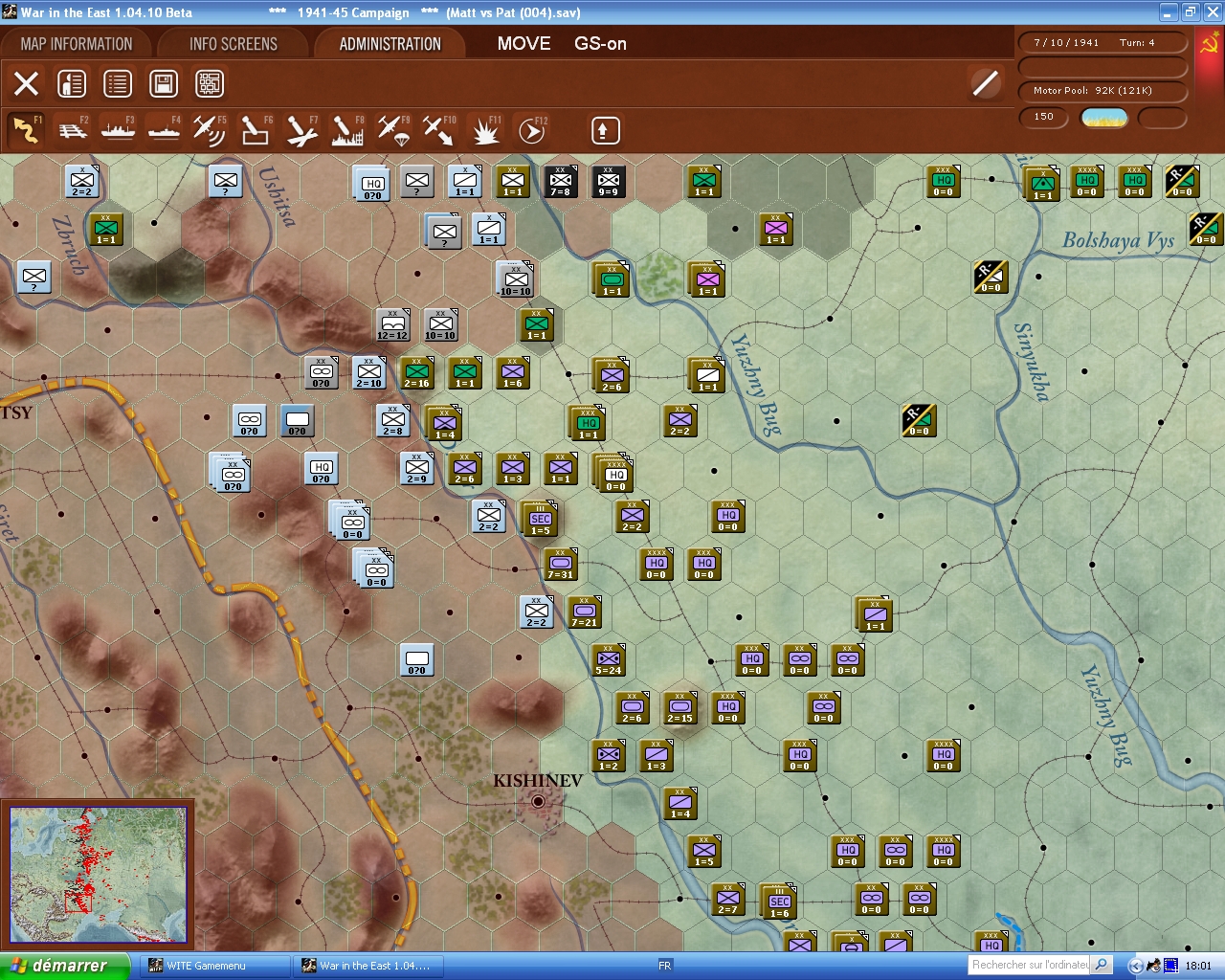This screenshot has height=980, width=1225.
Task: Enable F7 bomb airfield mode
Action: (x=301, y=130)
